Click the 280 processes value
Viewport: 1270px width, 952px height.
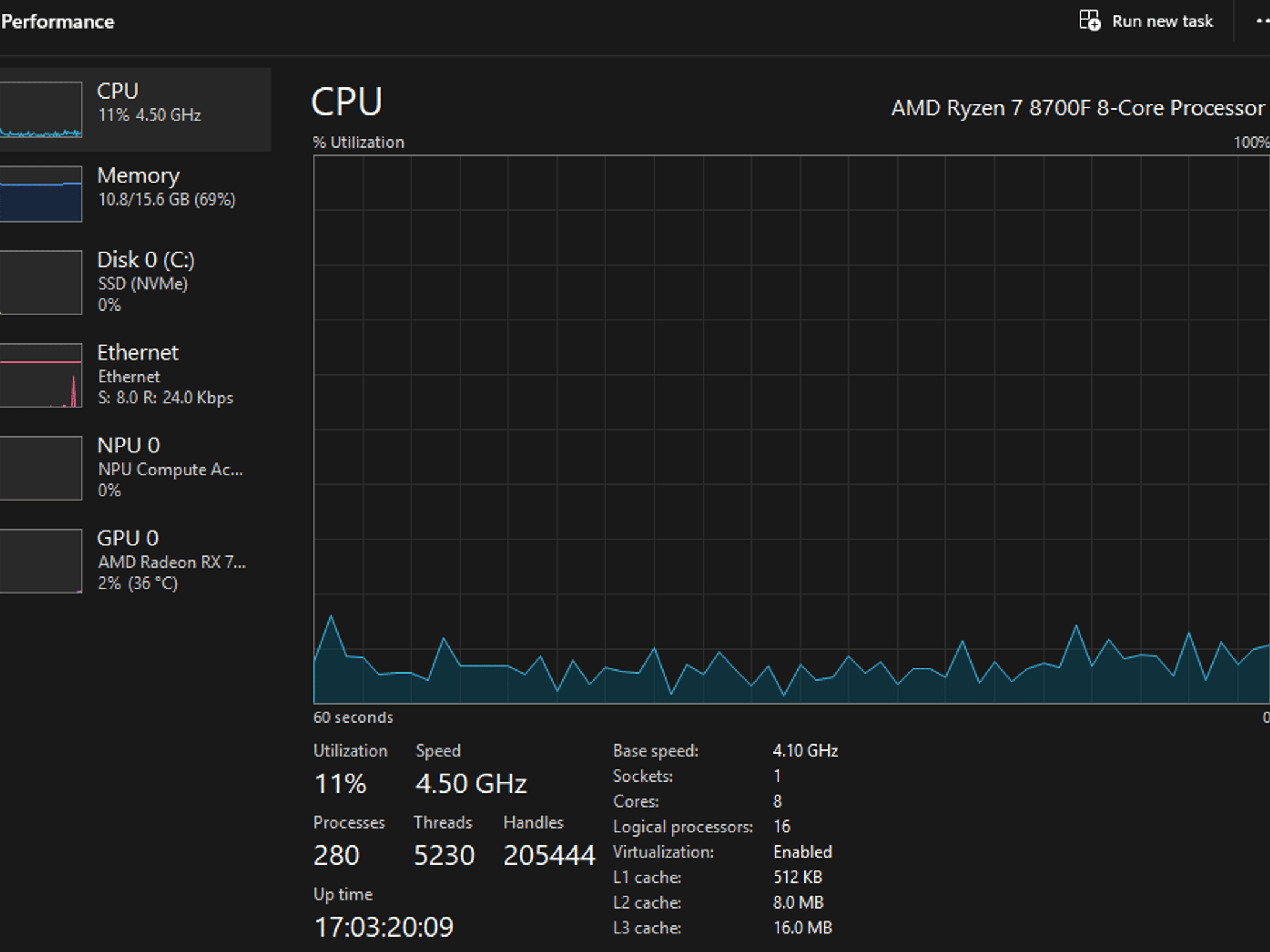337,855
